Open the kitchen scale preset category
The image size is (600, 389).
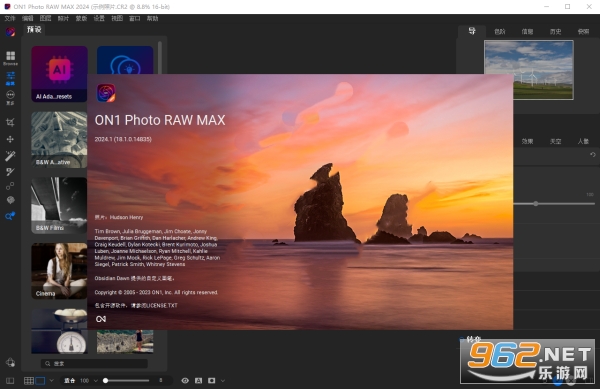(59, 331)
